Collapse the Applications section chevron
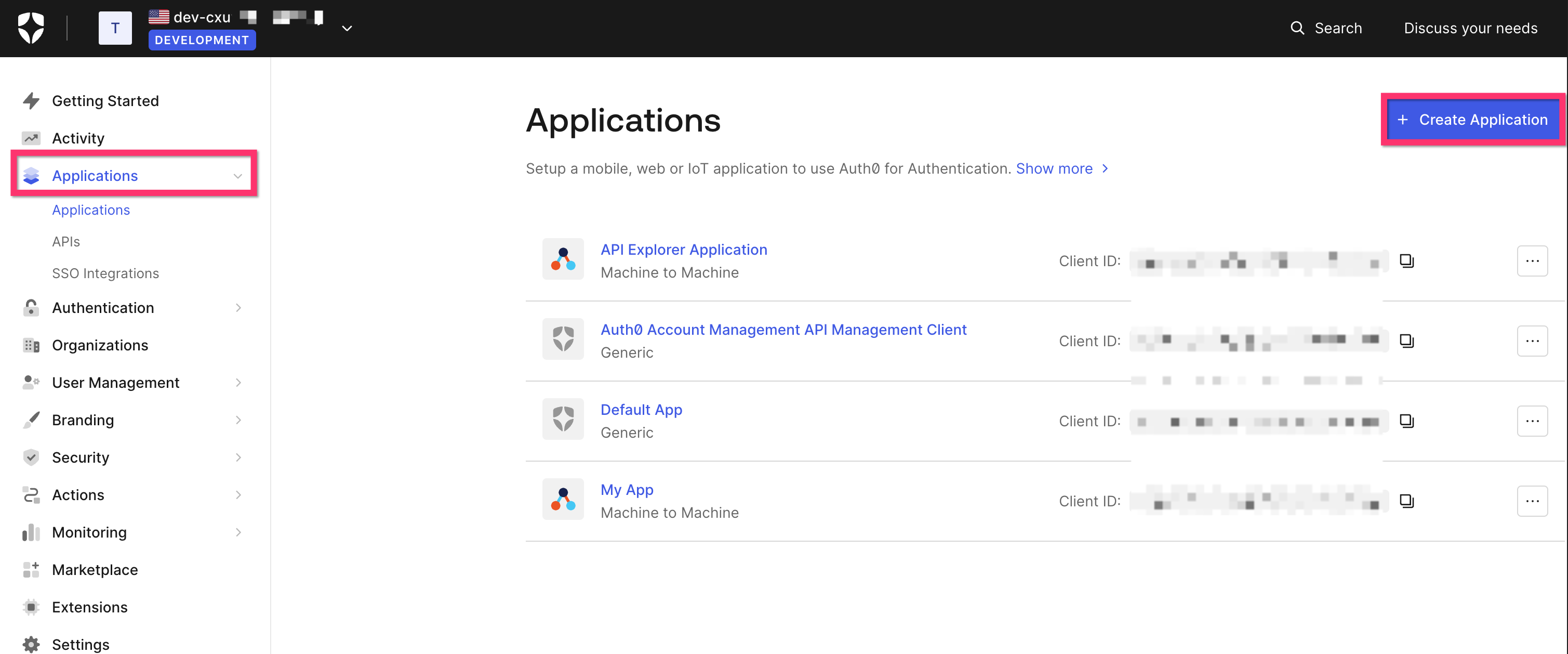Image resolution: width=1568 pixels, height=654 pixels. pyautogui.click(x=238, y=176)
